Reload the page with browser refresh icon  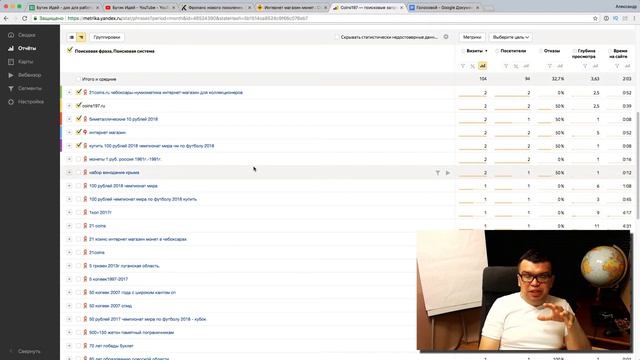tap(24, 18)
